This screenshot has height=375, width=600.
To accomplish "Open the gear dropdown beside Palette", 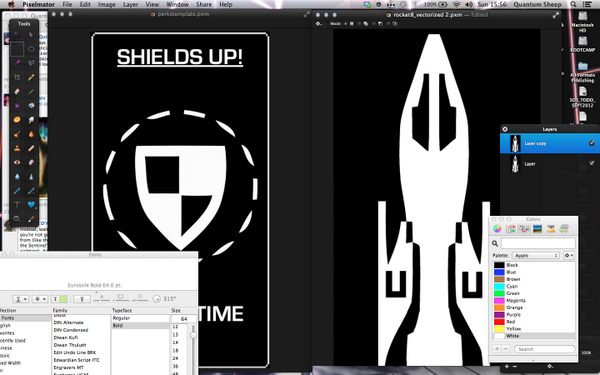I will point(569,255).
